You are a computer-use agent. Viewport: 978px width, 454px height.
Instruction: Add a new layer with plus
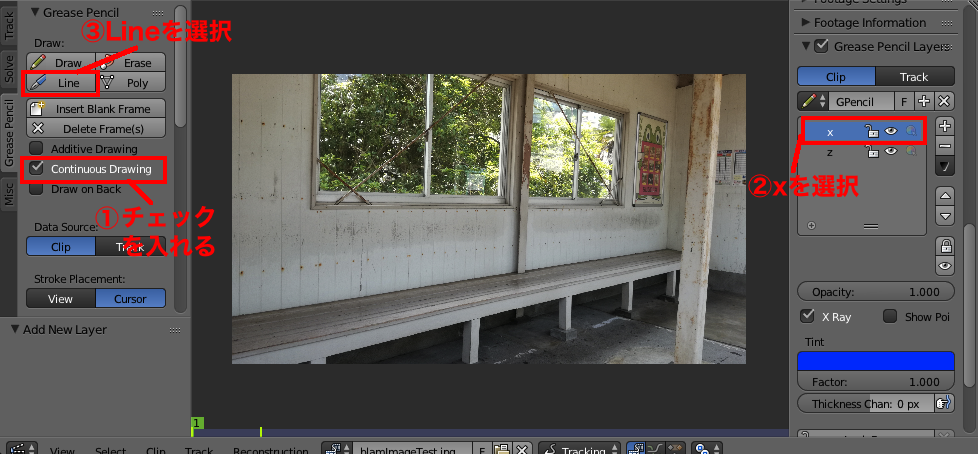tap(946, 125)
